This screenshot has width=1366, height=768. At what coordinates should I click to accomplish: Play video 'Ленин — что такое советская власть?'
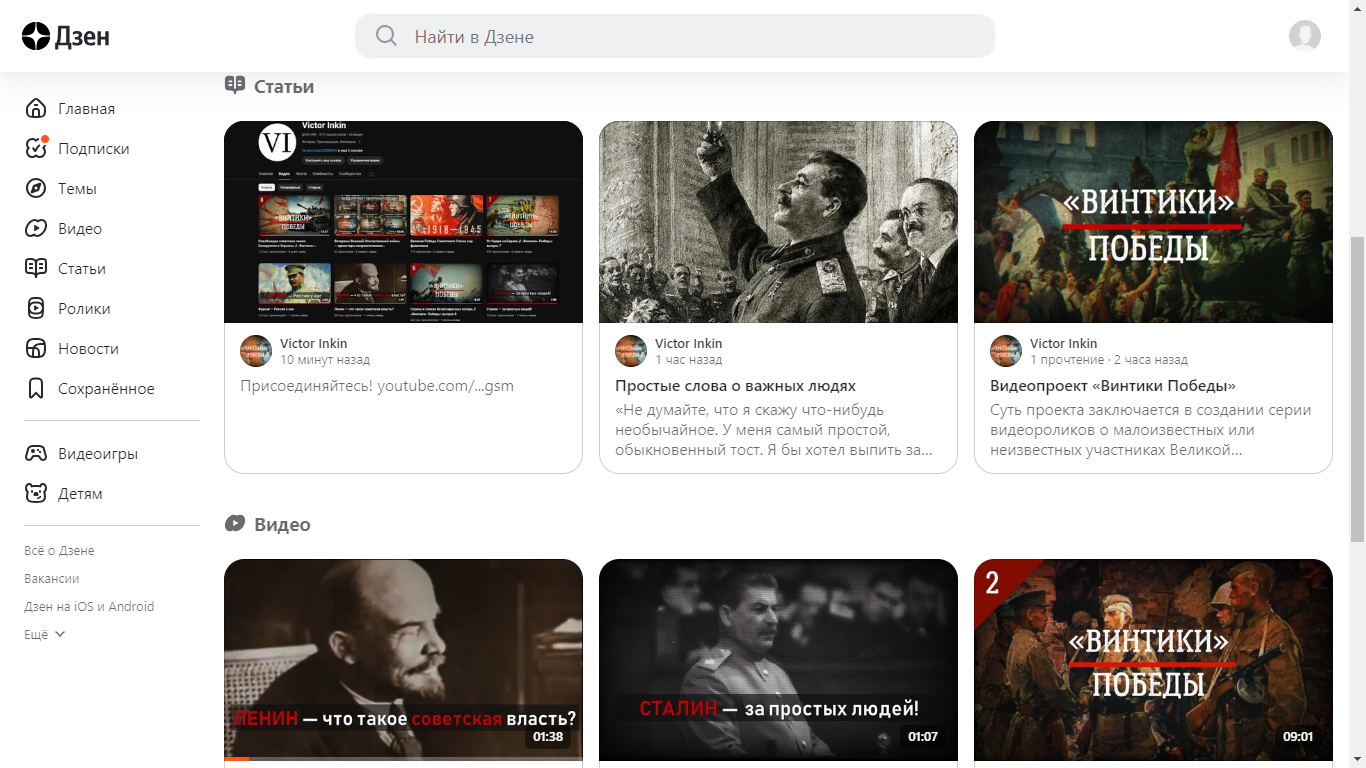pos(403,660)
